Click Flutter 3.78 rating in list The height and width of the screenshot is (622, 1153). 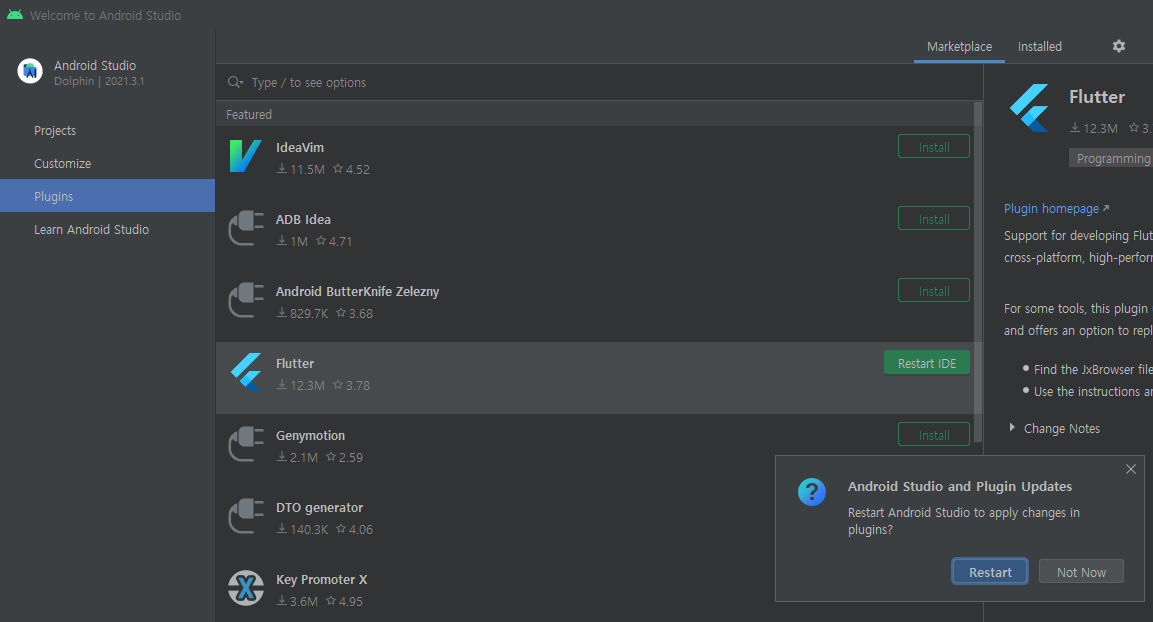[351, 385]
